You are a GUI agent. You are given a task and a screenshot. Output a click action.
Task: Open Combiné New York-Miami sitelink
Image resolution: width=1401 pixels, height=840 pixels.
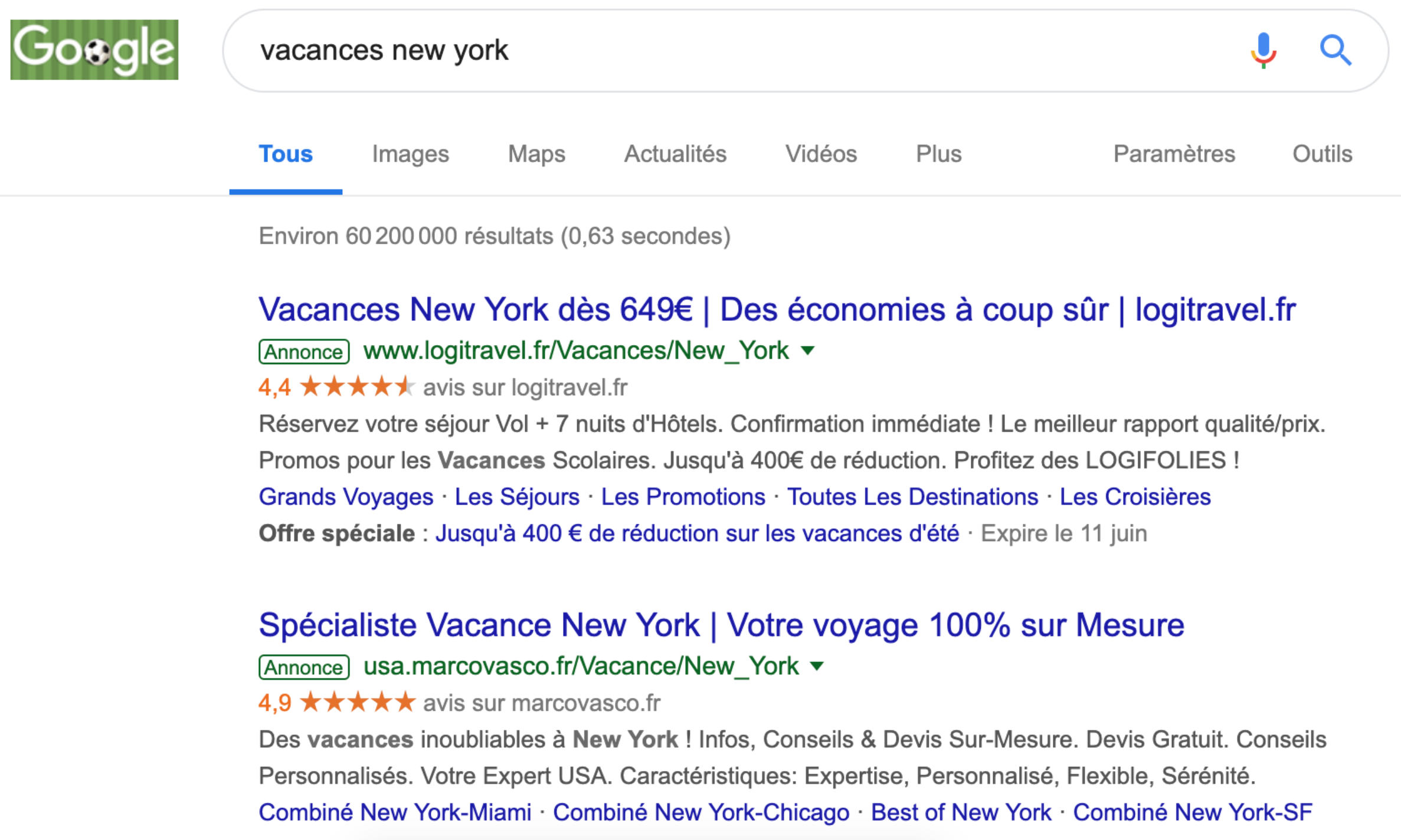pyautogui.click(x=395, y=812)
